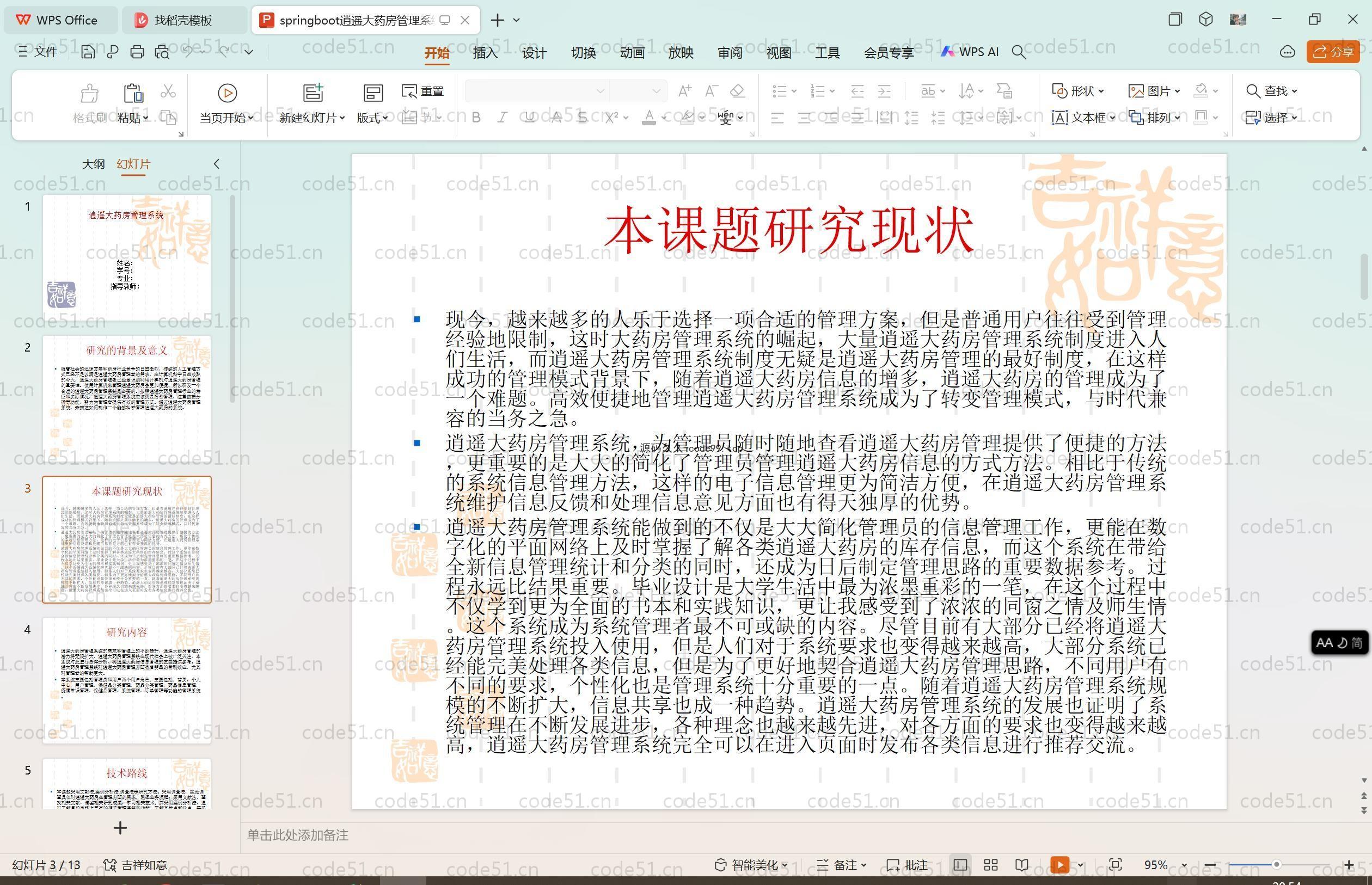The height and width of the screenshot is (885, 1372).
Task: Click the Cut scissors icon
Action: pos(168,91)
